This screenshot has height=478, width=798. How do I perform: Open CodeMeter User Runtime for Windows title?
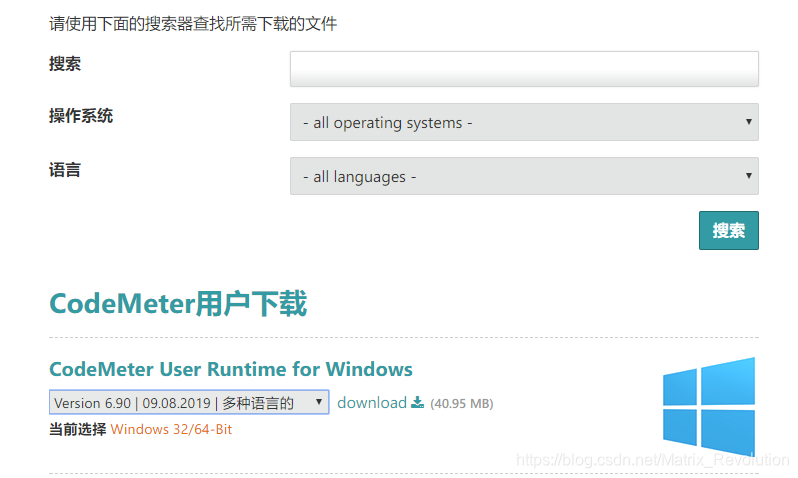pyautogui.click(x=230, y=369)
